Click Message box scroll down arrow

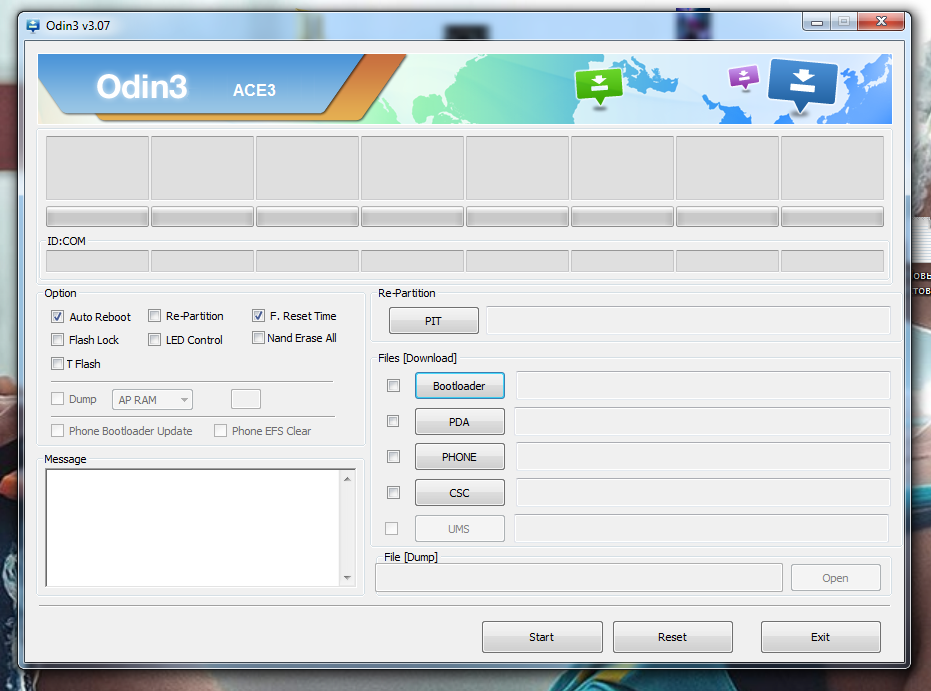tap(347, 577)
